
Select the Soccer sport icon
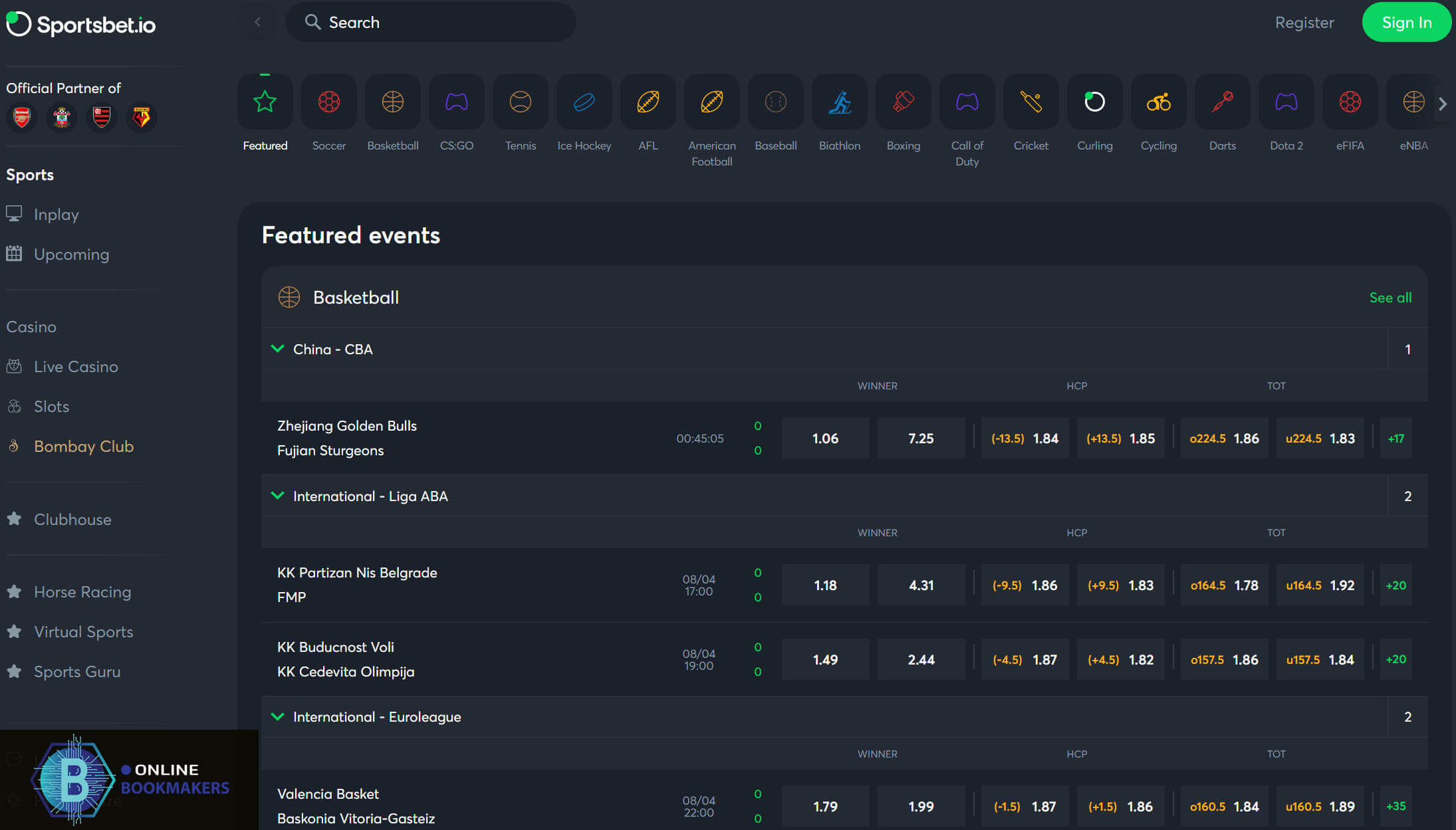click(328, 102)
